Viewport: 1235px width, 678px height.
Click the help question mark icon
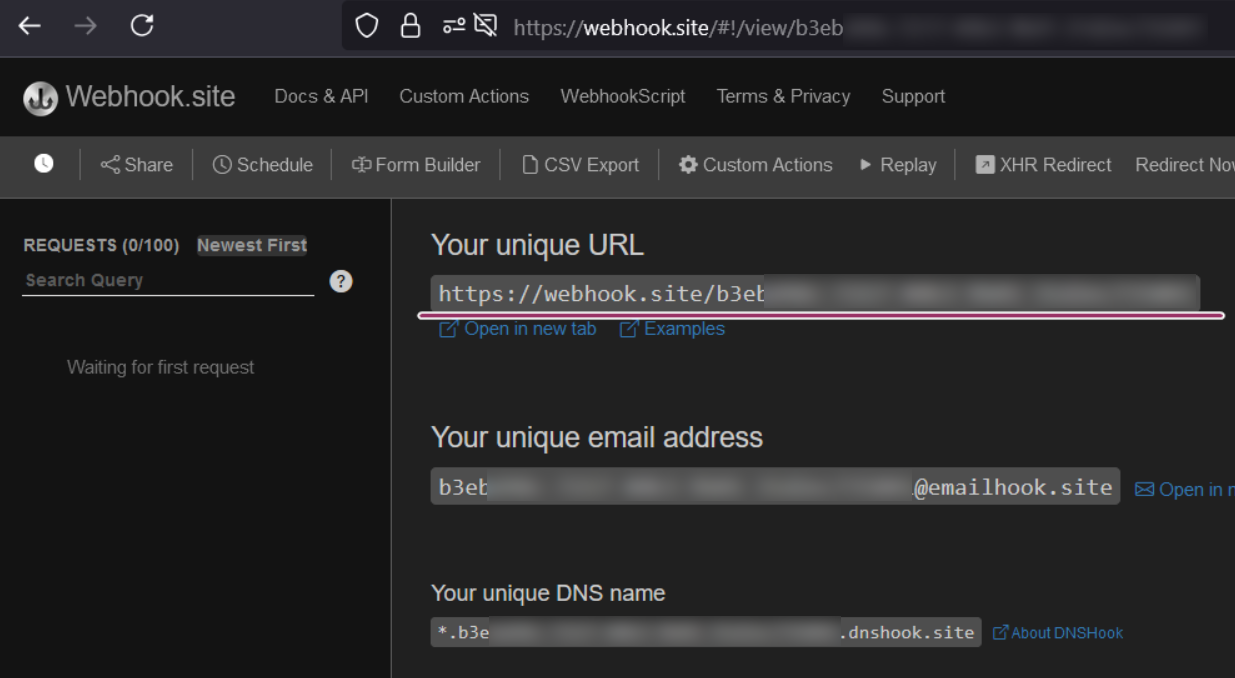[341, 281]
